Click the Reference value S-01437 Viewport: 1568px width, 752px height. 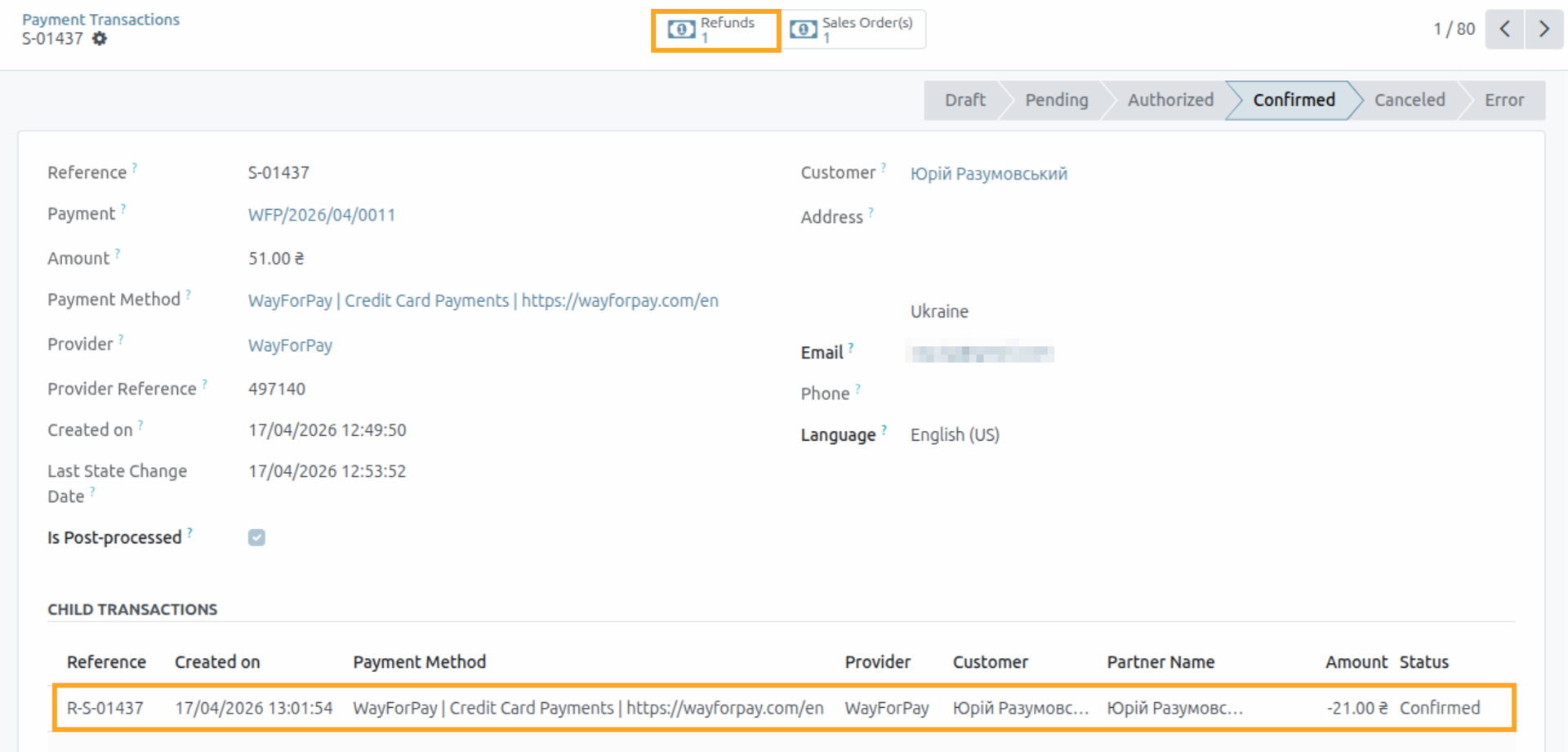pos(278,173)
